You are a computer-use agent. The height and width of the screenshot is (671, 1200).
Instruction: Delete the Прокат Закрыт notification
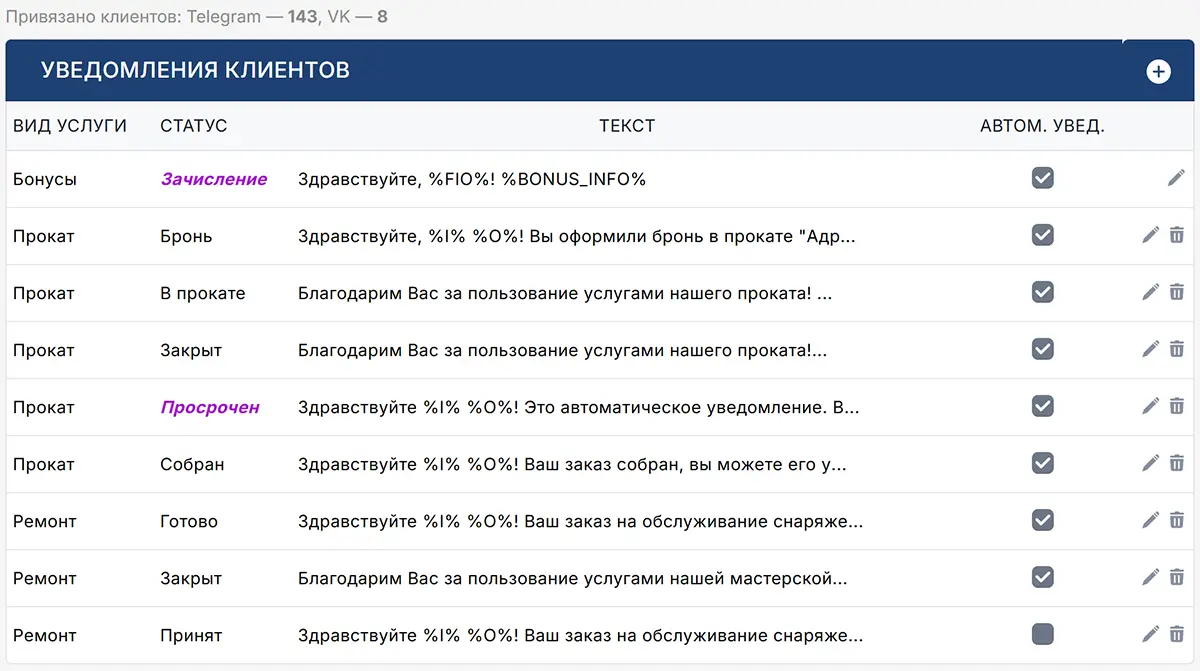[1177, 349]
